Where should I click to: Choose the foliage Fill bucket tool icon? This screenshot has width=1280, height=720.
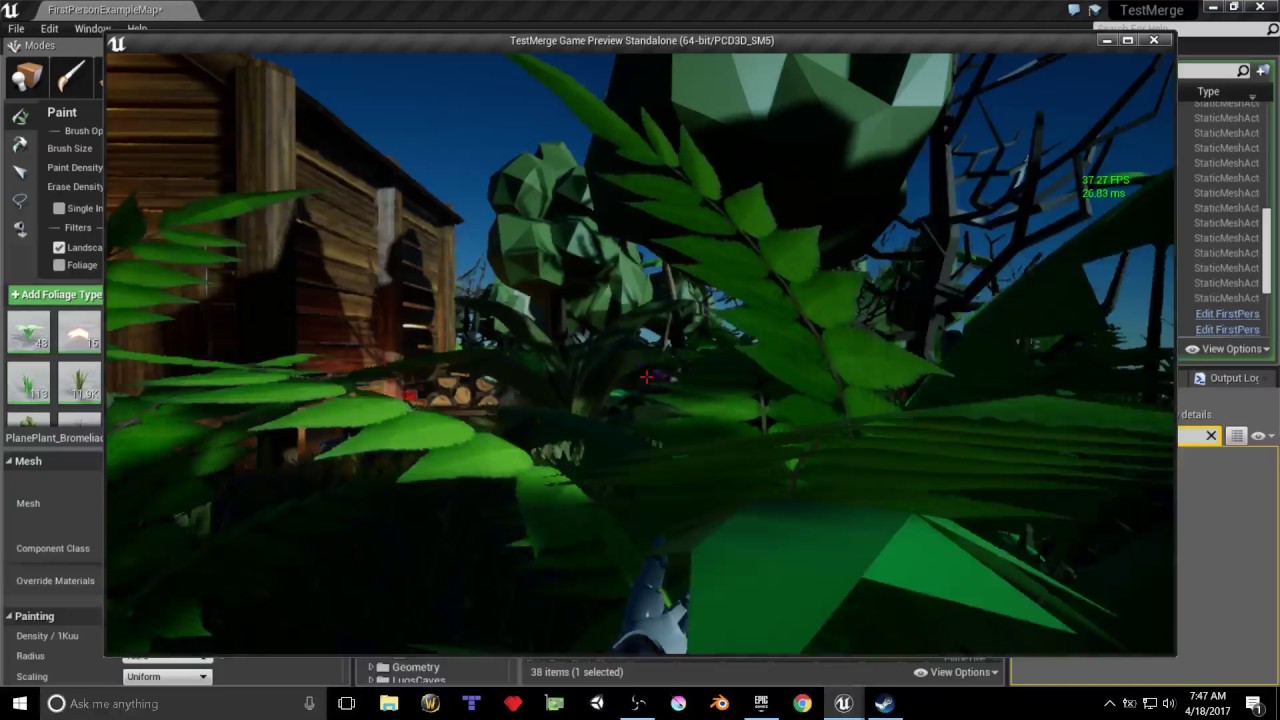(x=20, y=229)
